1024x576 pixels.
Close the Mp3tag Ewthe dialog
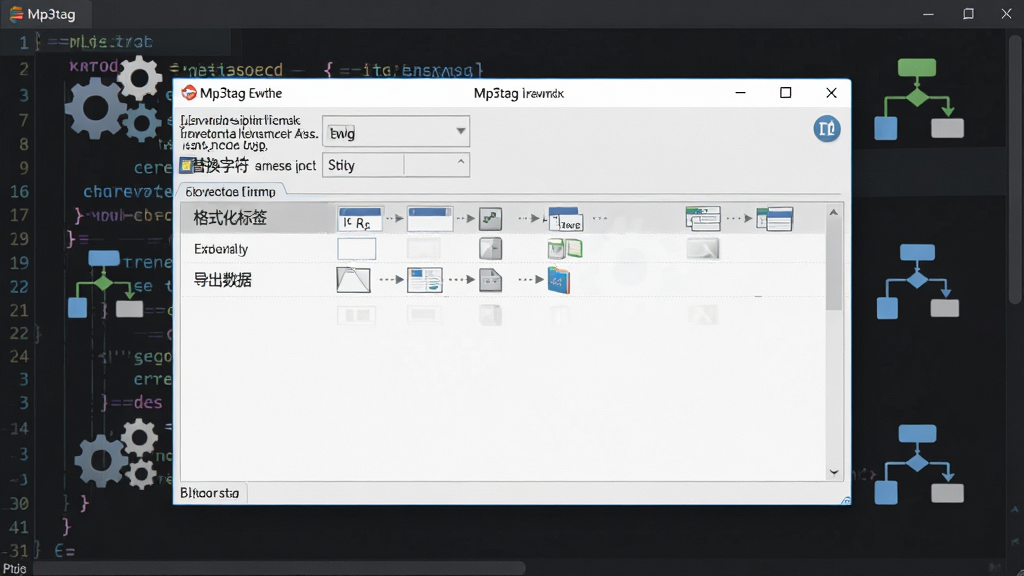coord(831,93)
